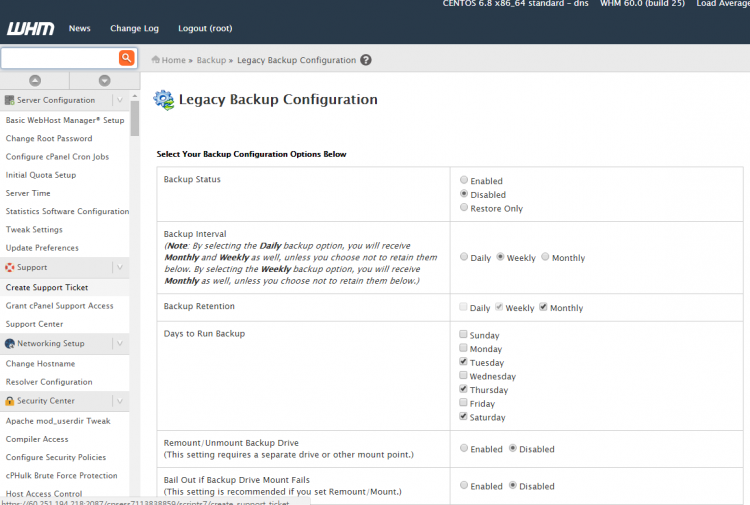Uncheck Thursday backup day

click(463, 388)
